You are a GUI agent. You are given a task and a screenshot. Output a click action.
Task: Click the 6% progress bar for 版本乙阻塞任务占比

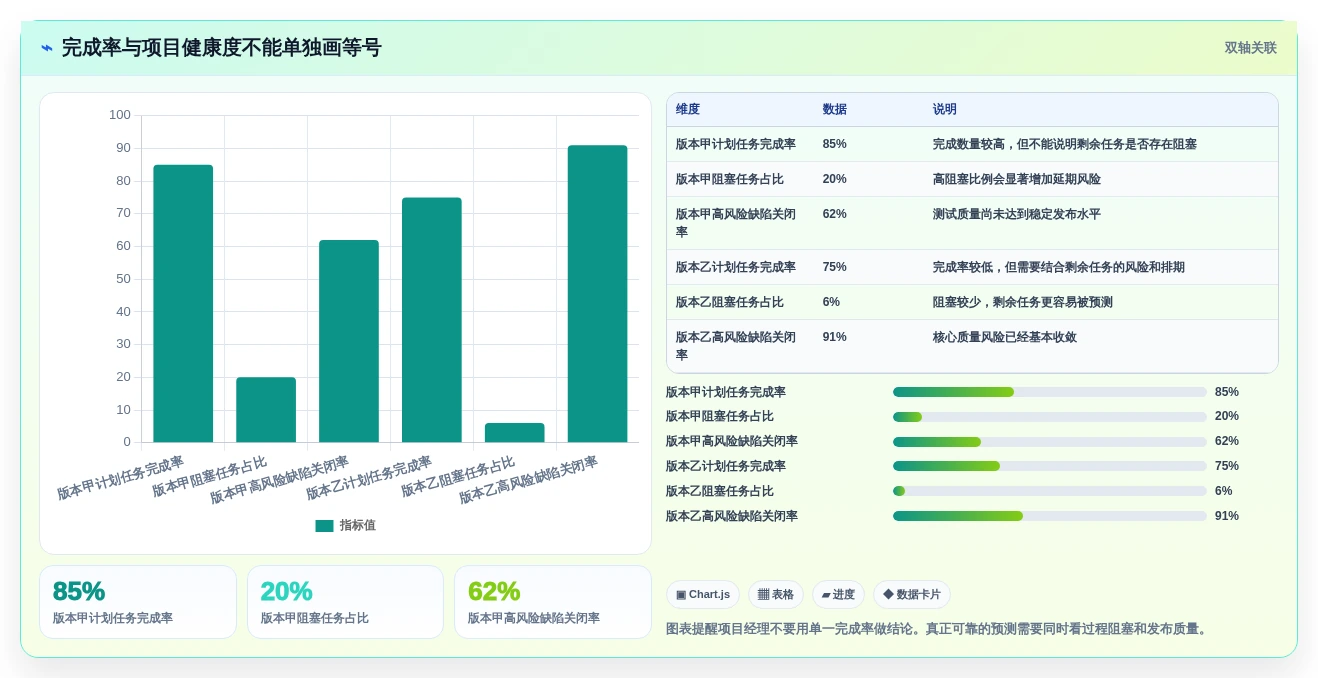(x=1050, y=491)
